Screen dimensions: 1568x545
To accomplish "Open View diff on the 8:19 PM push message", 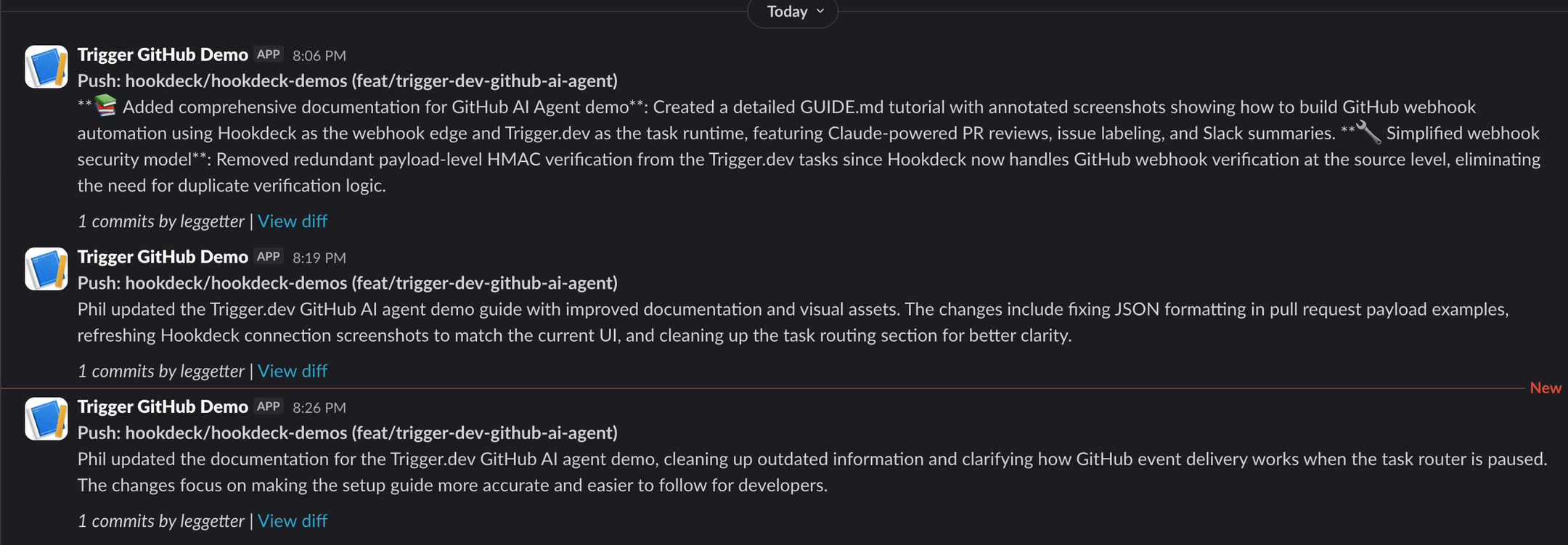I will (x=292, y=370).
